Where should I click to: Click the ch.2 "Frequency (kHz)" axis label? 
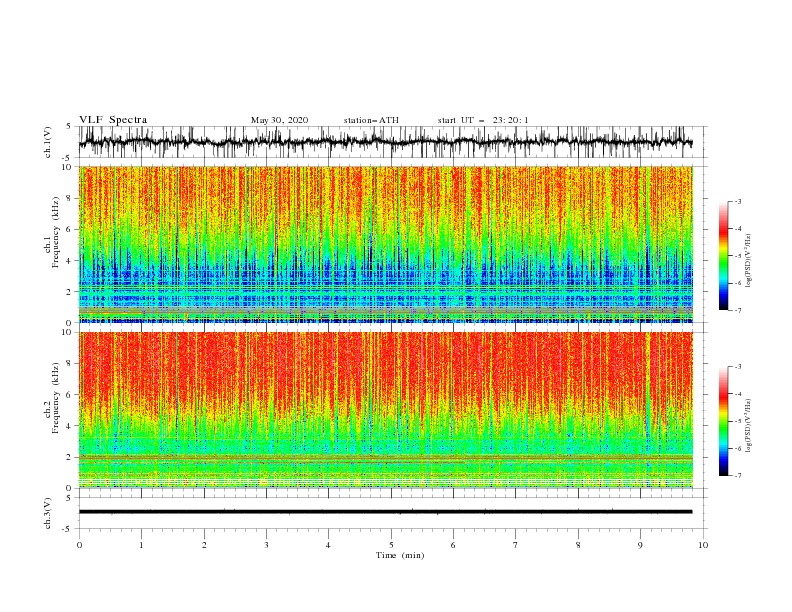pos(55,397)
